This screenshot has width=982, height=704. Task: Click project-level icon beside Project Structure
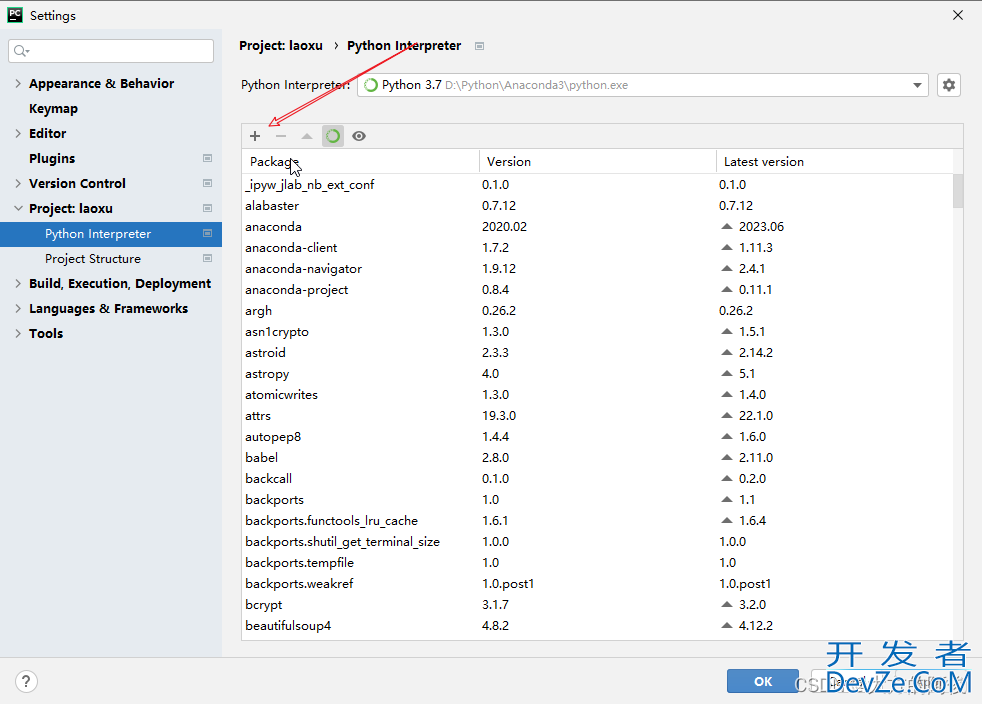[207, 259]
